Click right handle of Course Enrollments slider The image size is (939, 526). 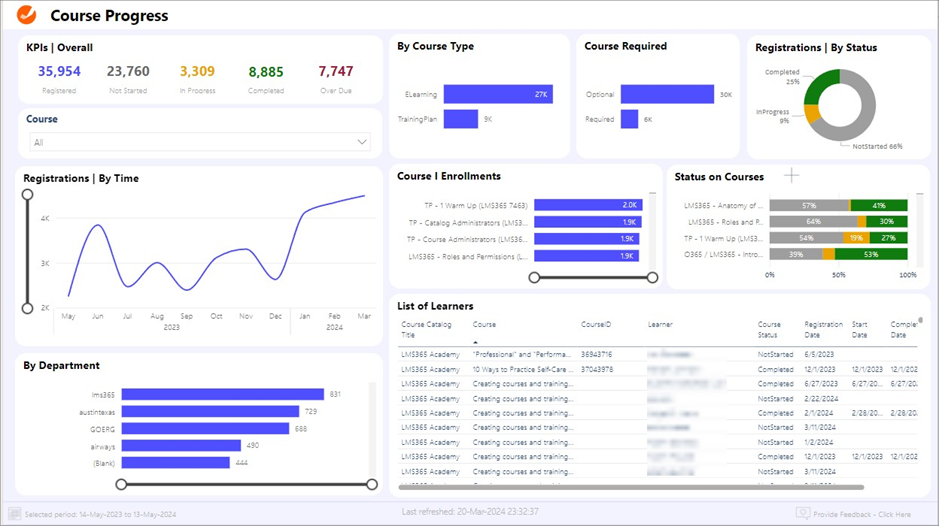[x=653, y=277]
